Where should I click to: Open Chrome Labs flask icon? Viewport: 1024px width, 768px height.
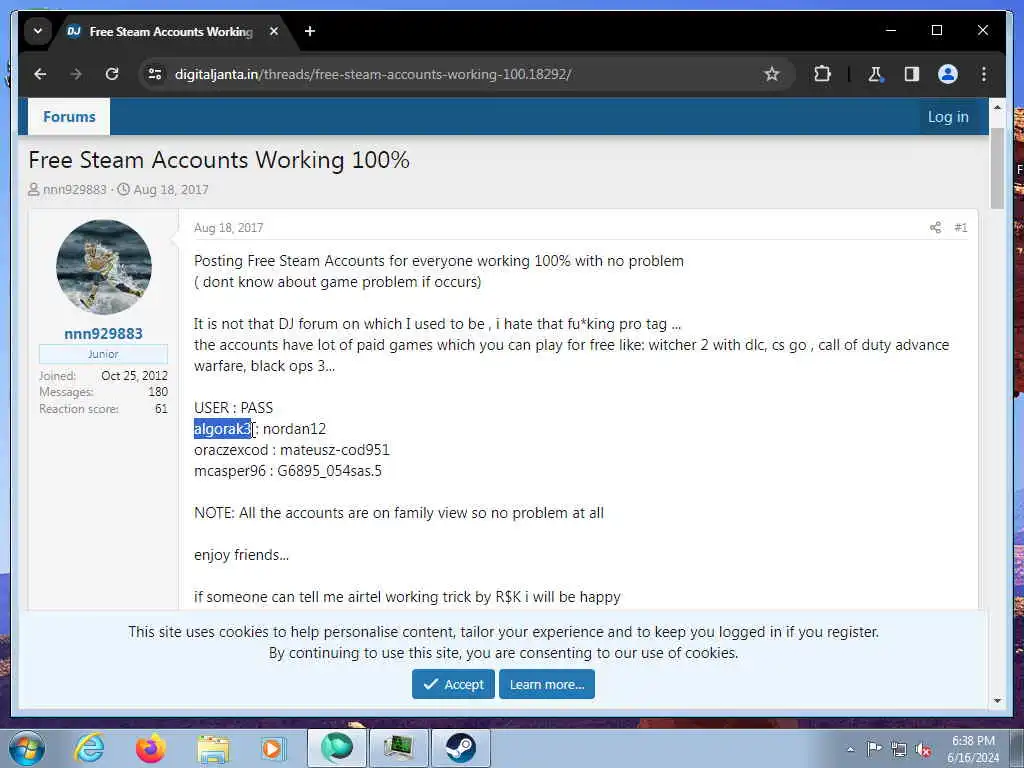[x=875, y=74]
